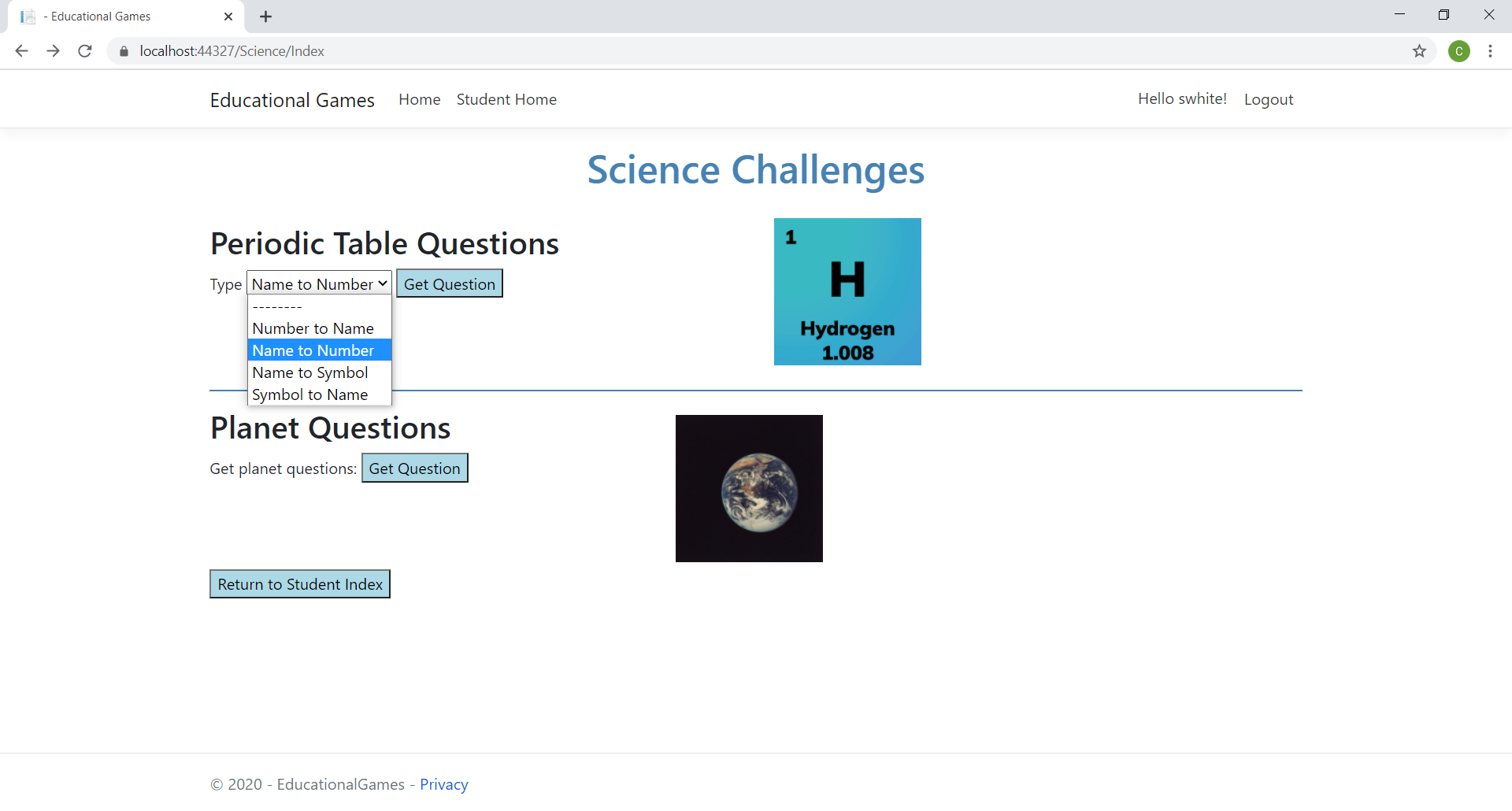The image size is (1512, 811).
Task: Click the Logout link
Action: click(x=1269, y=99)
